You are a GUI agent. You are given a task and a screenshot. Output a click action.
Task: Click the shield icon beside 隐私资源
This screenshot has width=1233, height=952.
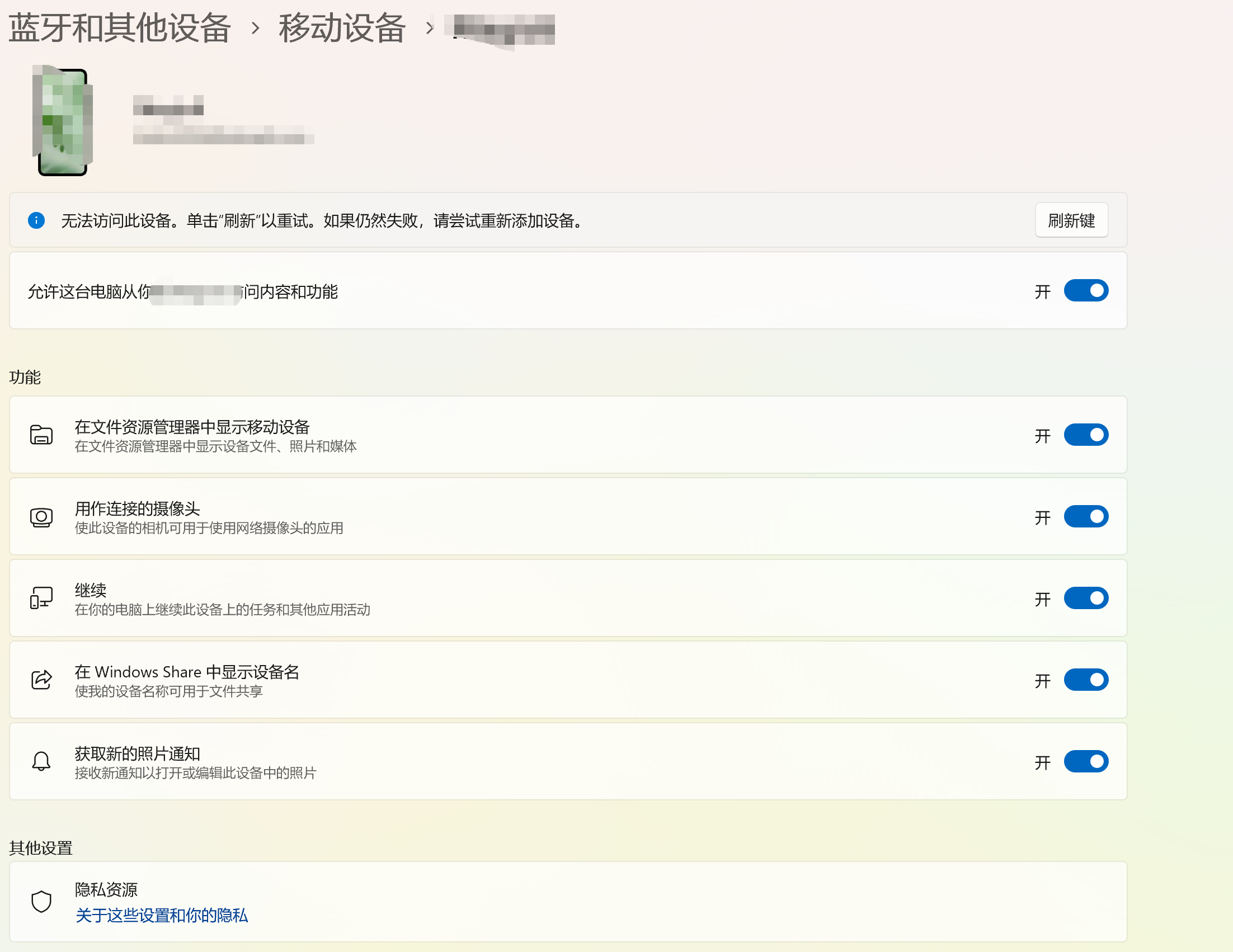(x=41, y=901)
